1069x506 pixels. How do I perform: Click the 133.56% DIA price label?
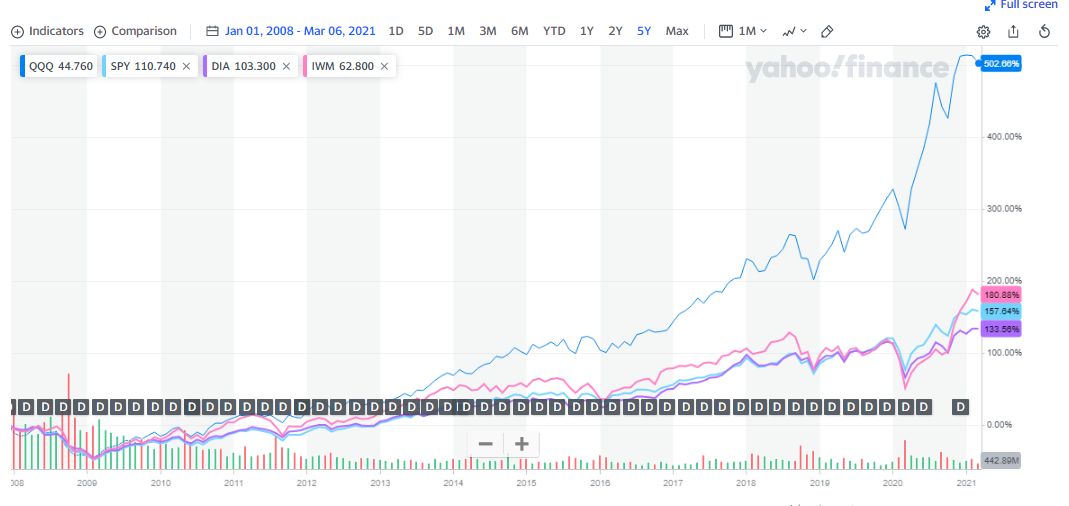pyautogui.click(x=1001, y=329)
